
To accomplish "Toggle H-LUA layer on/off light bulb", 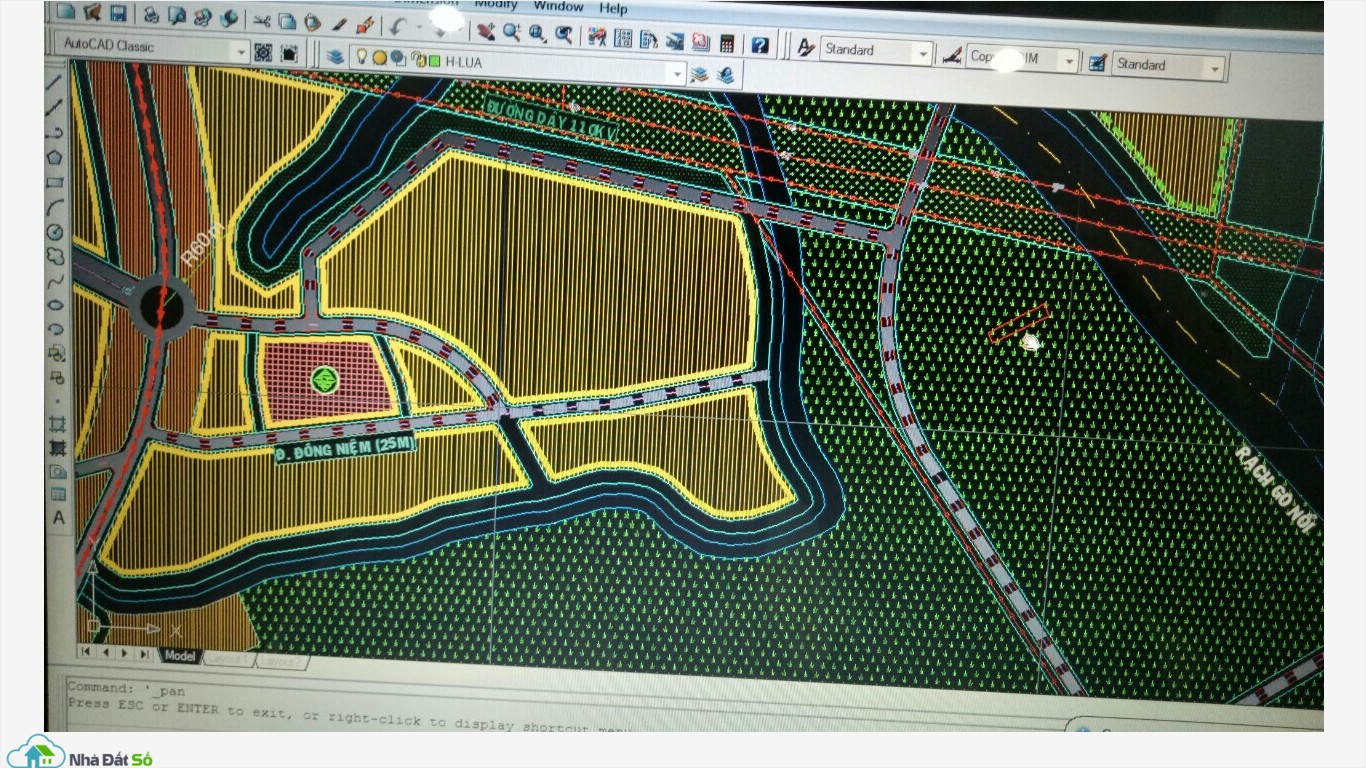I will [362, 57].
